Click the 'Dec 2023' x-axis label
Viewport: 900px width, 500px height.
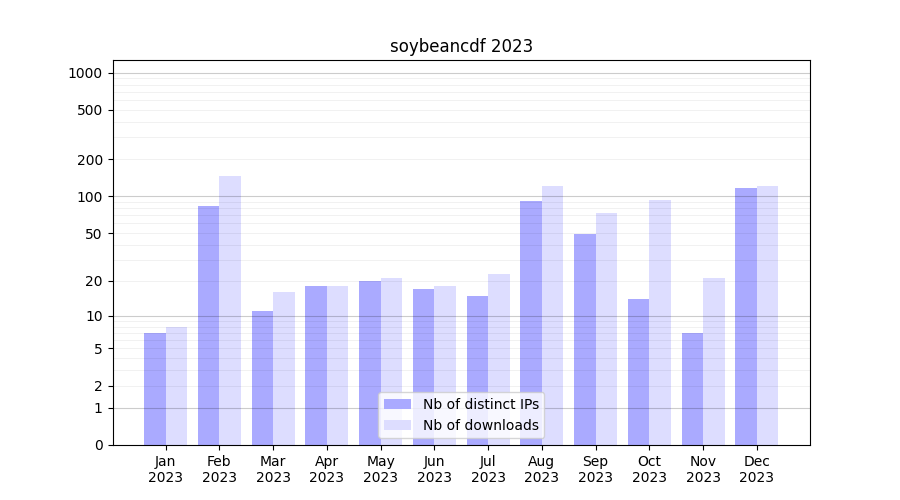[757, 469]
